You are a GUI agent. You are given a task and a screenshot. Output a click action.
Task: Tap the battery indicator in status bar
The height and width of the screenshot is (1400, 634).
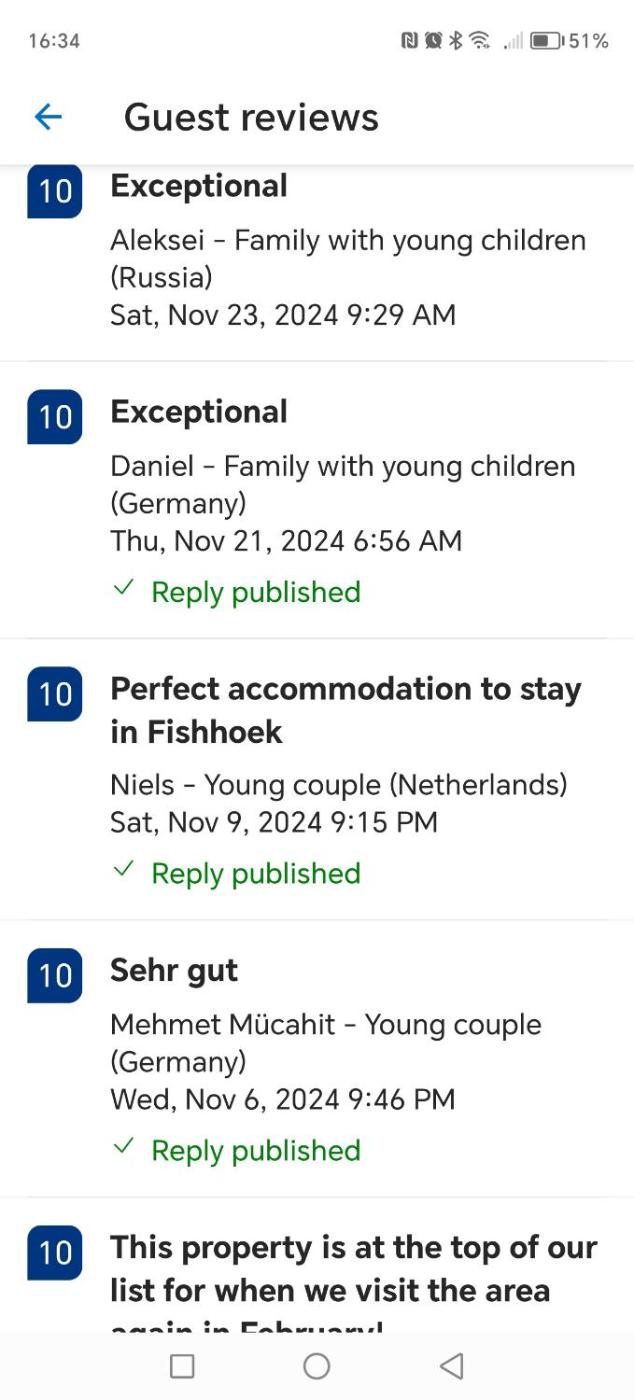point(545,41)
